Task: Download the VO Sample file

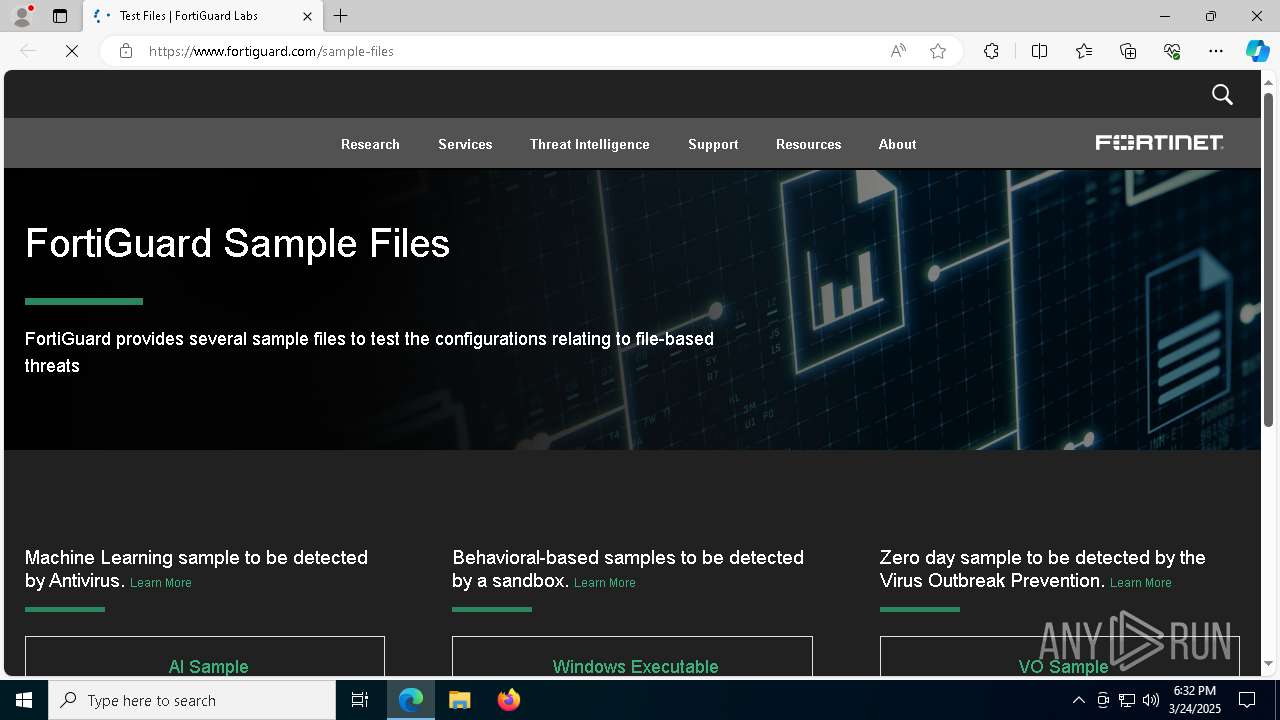Action: pos(1060,657)
